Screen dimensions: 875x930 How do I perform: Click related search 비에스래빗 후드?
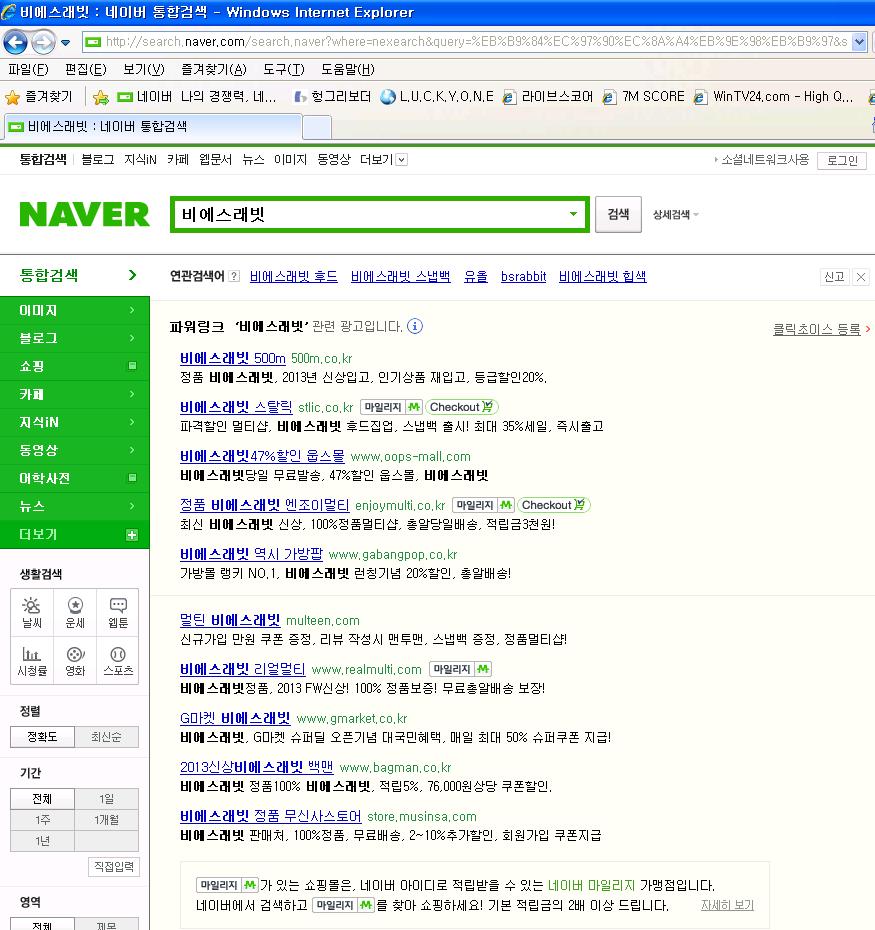pyautogui.click(x=294, y=276)
